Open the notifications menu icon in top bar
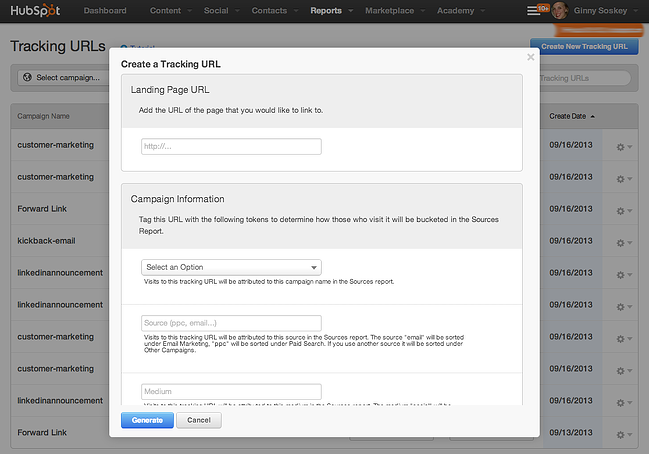Image resolution: width=649 pixels, height=454 pixels. tap(535, 11)
